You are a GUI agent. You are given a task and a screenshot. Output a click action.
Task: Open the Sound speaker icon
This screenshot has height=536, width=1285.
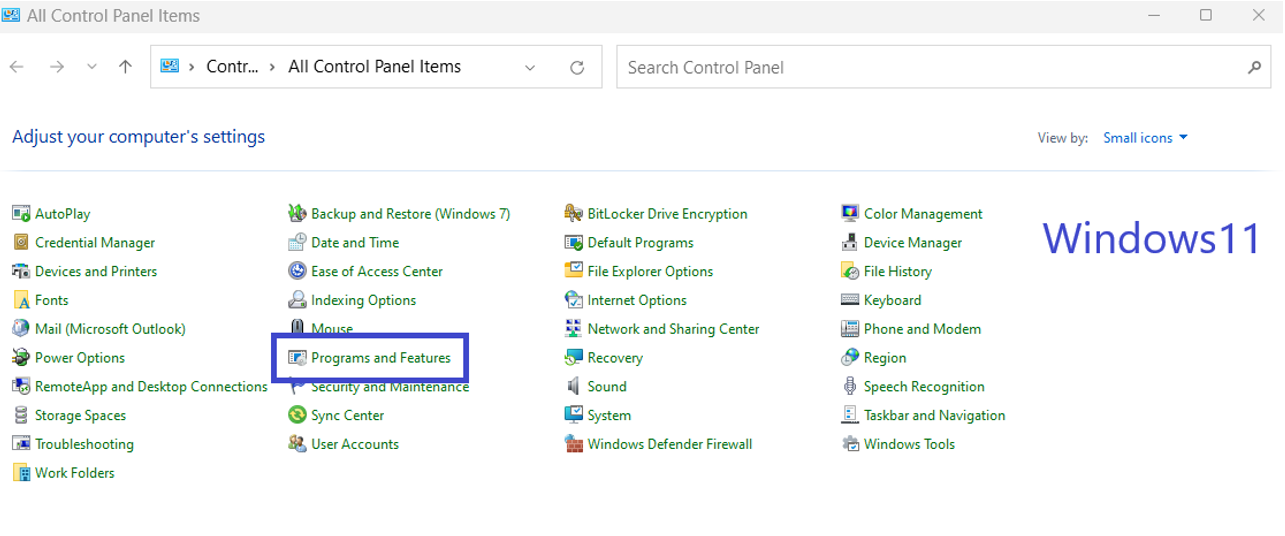(x=573, y=387)
